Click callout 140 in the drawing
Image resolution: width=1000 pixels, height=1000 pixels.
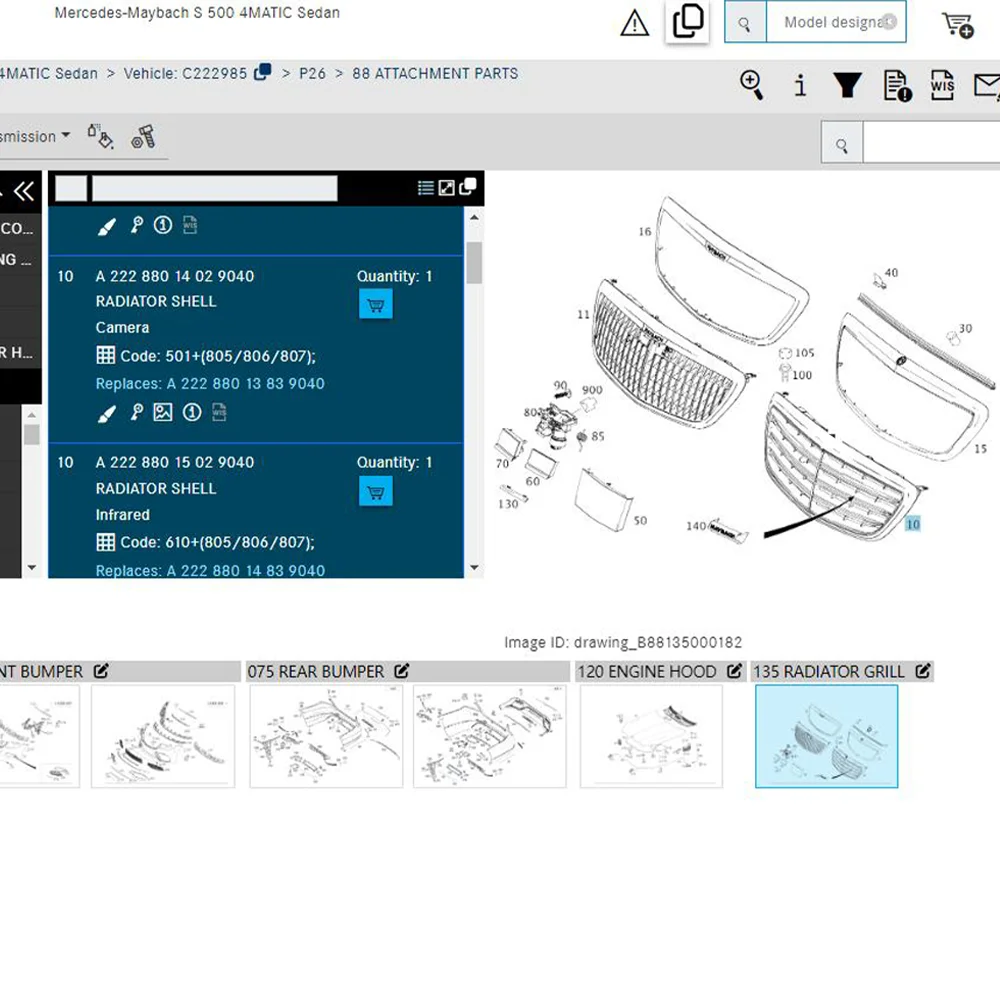(x=696, y=526)
